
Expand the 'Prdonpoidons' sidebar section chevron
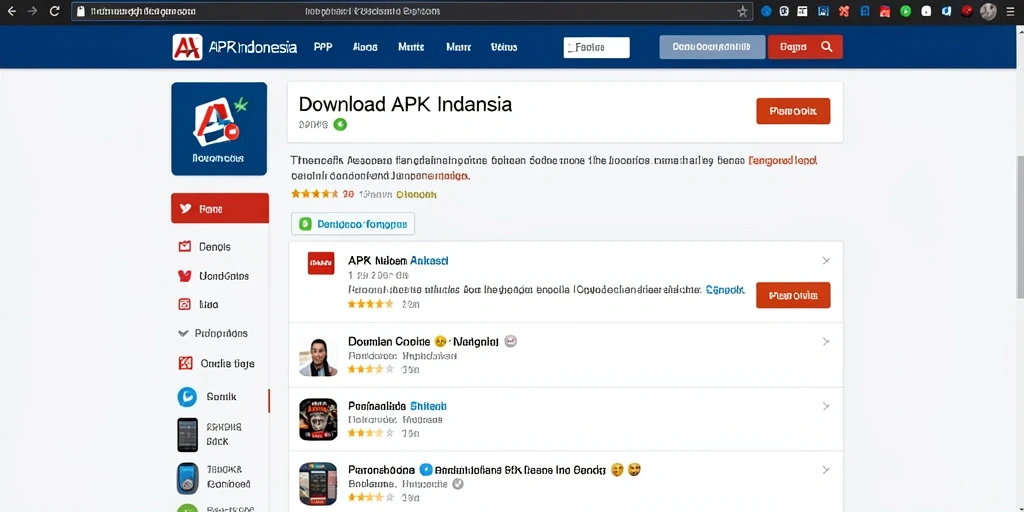(x=184, y=333)
